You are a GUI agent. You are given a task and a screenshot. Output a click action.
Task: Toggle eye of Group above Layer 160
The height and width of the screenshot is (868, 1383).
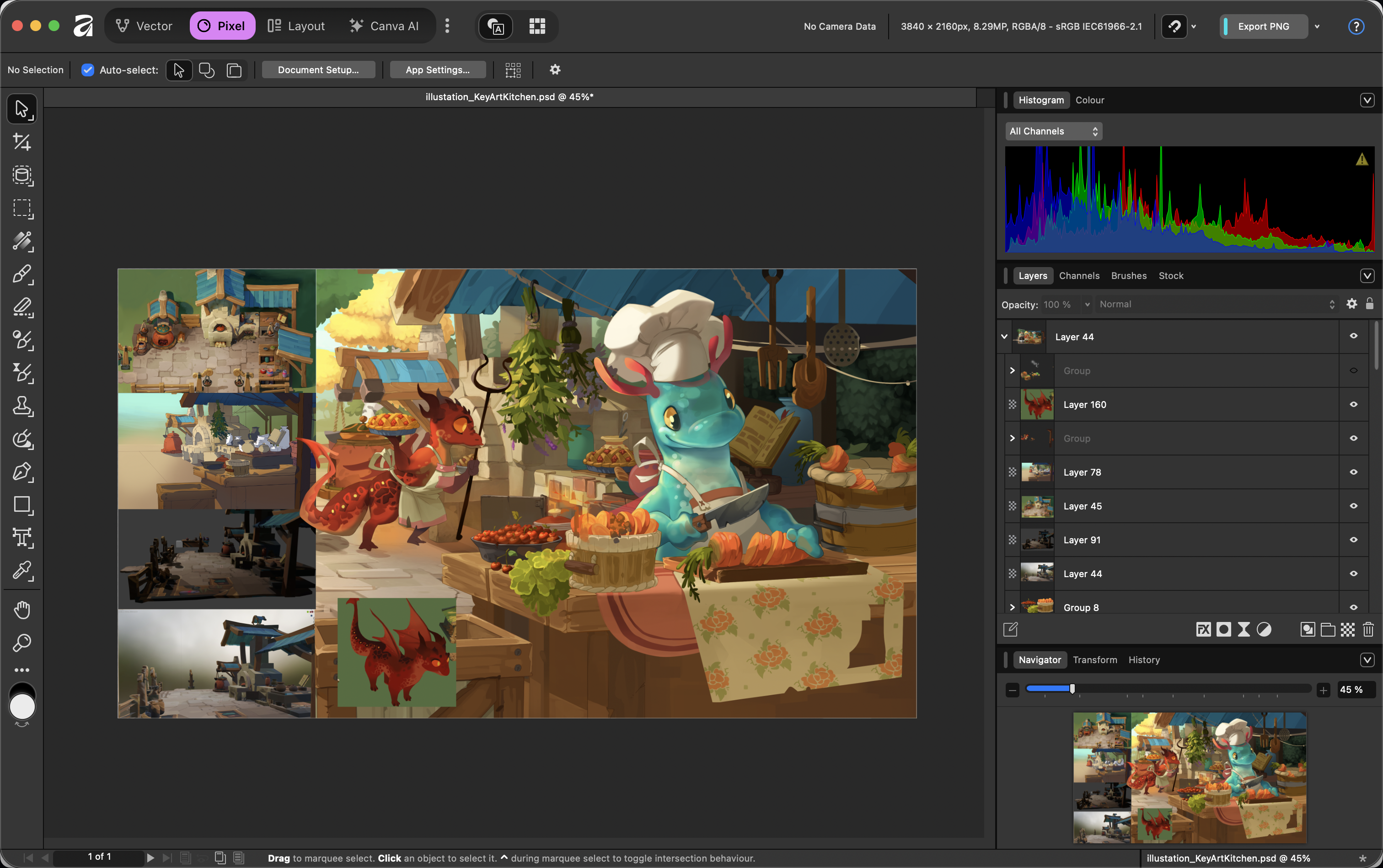coord(1353,370)
